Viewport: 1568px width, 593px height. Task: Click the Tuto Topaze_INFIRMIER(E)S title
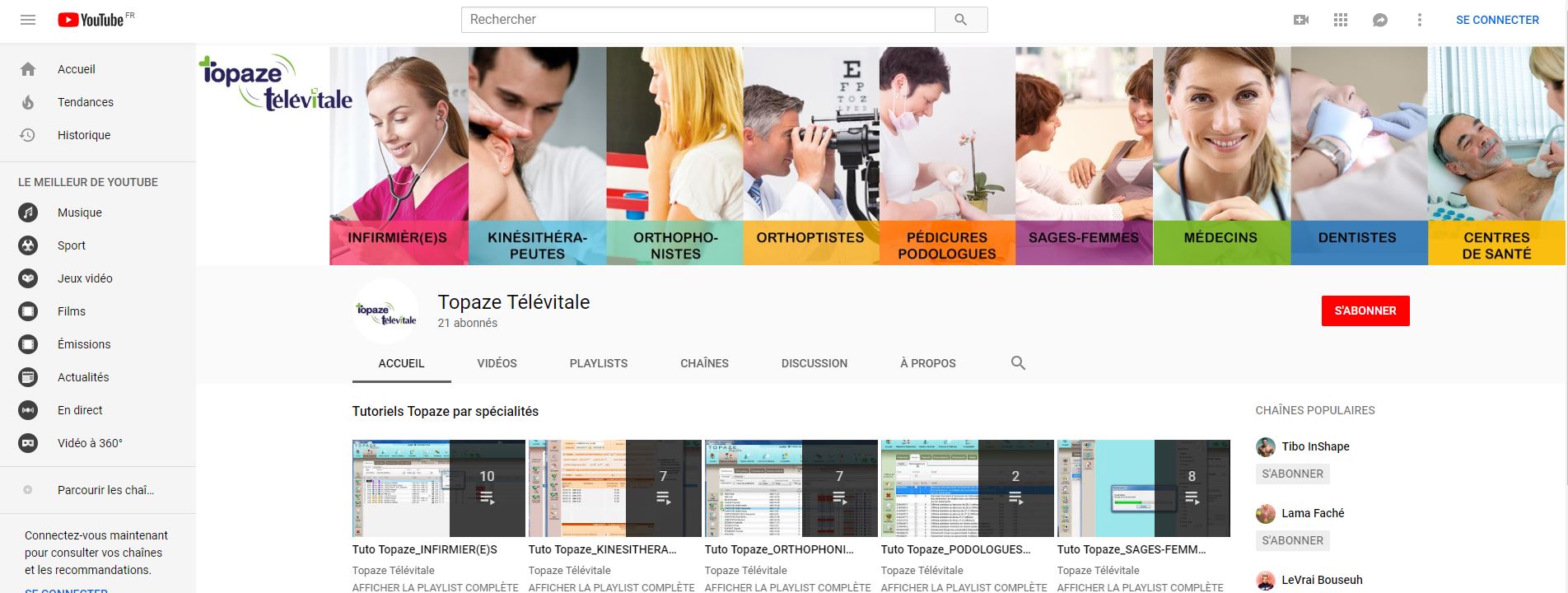pyautogui.click(x=425, y=549)
